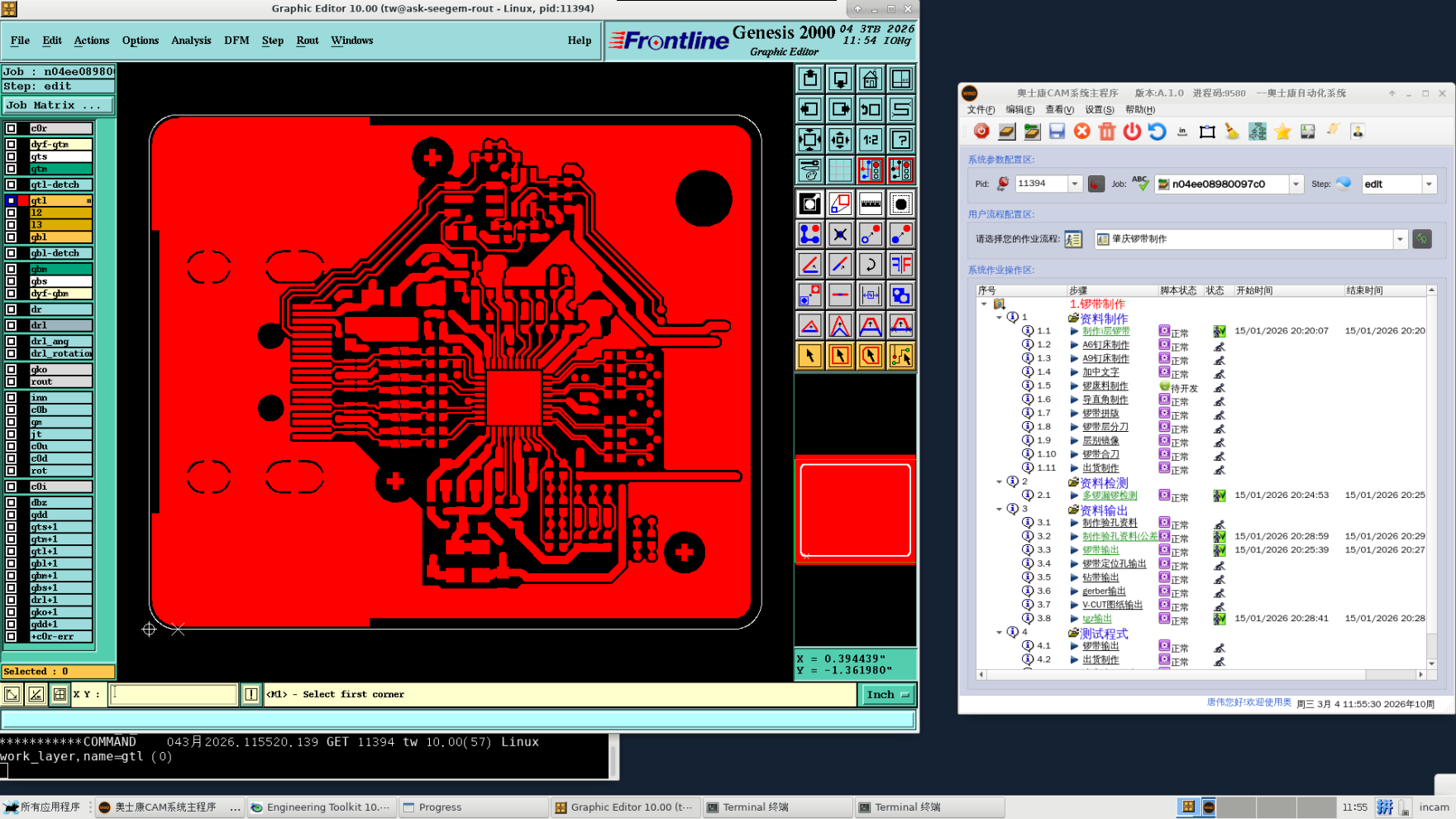Open the Step dropdown showing edit
The height and width of the screenshot is (819, 1456).
(x=1429, y=184)
